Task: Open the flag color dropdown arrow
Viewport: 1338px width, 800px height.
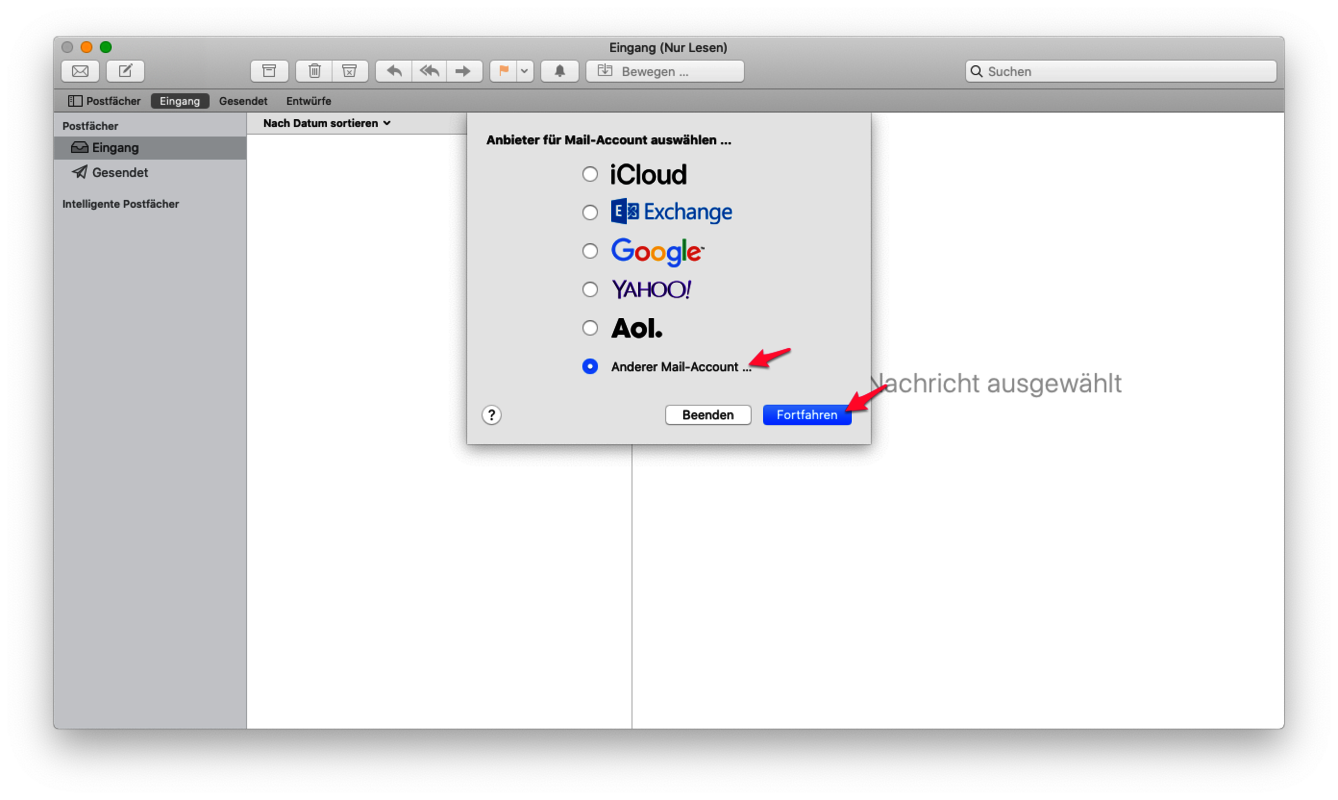Action: [x=525, y=71]
